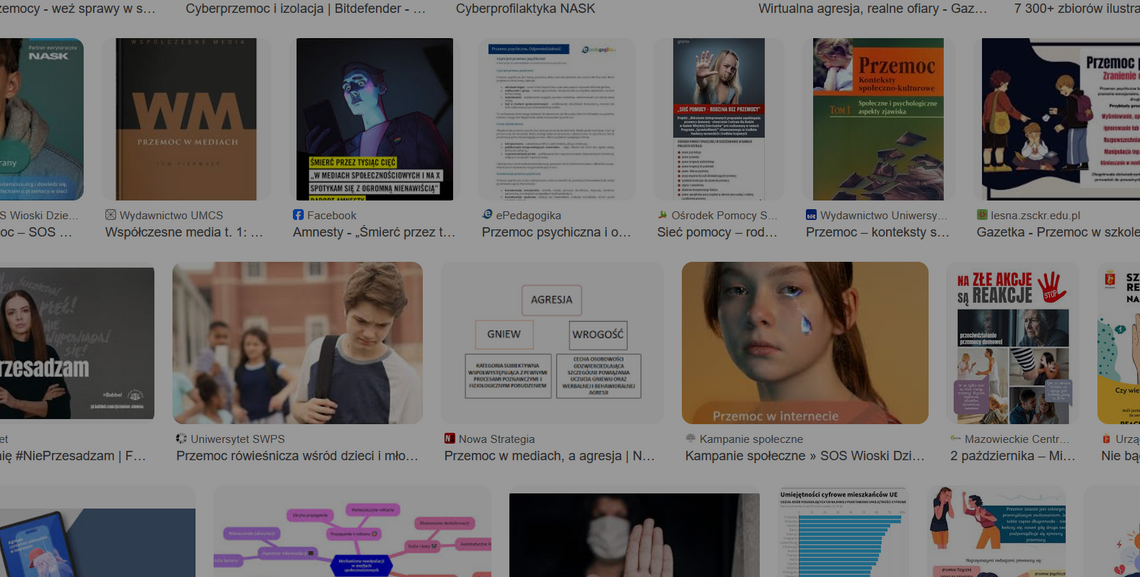Open 'Przemoc rówieśnicza wśród dzieci' result link
Screen dimensions: 1140x577
coord(297,456)
